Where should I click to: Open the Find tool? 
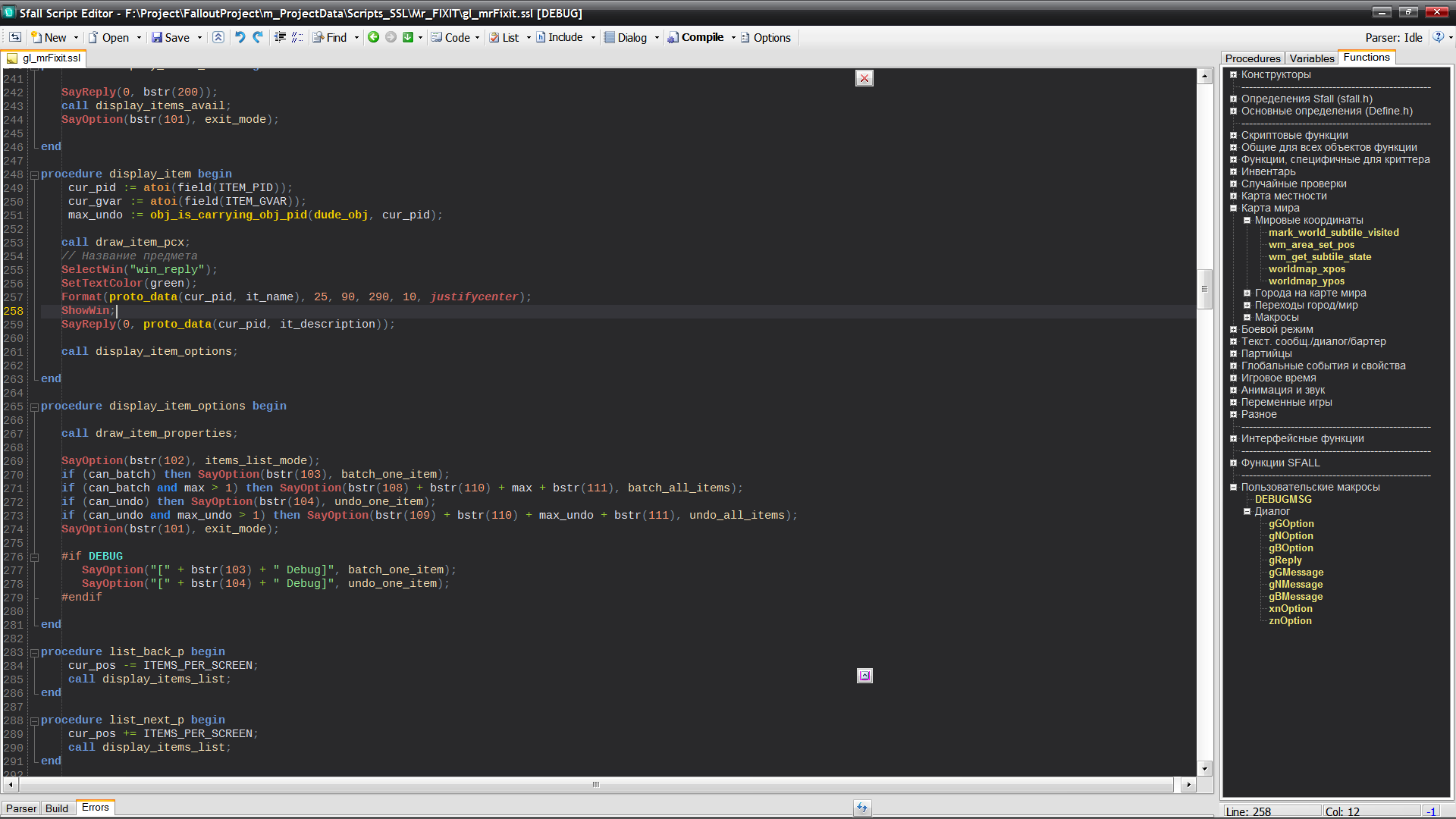click(x=330, y=37)
